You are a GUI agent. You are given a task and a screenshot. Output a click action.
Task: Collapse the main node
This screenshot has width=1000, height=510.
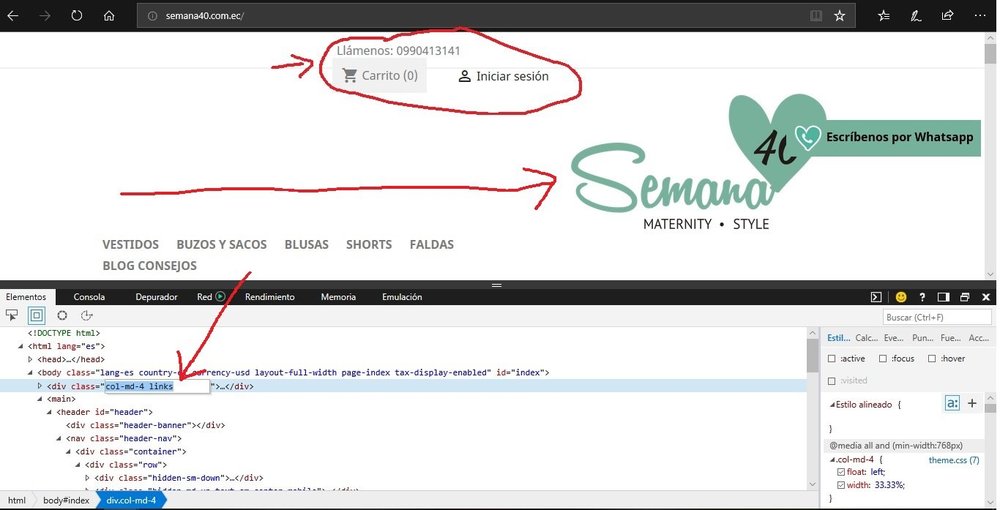[x=40, y=399]
